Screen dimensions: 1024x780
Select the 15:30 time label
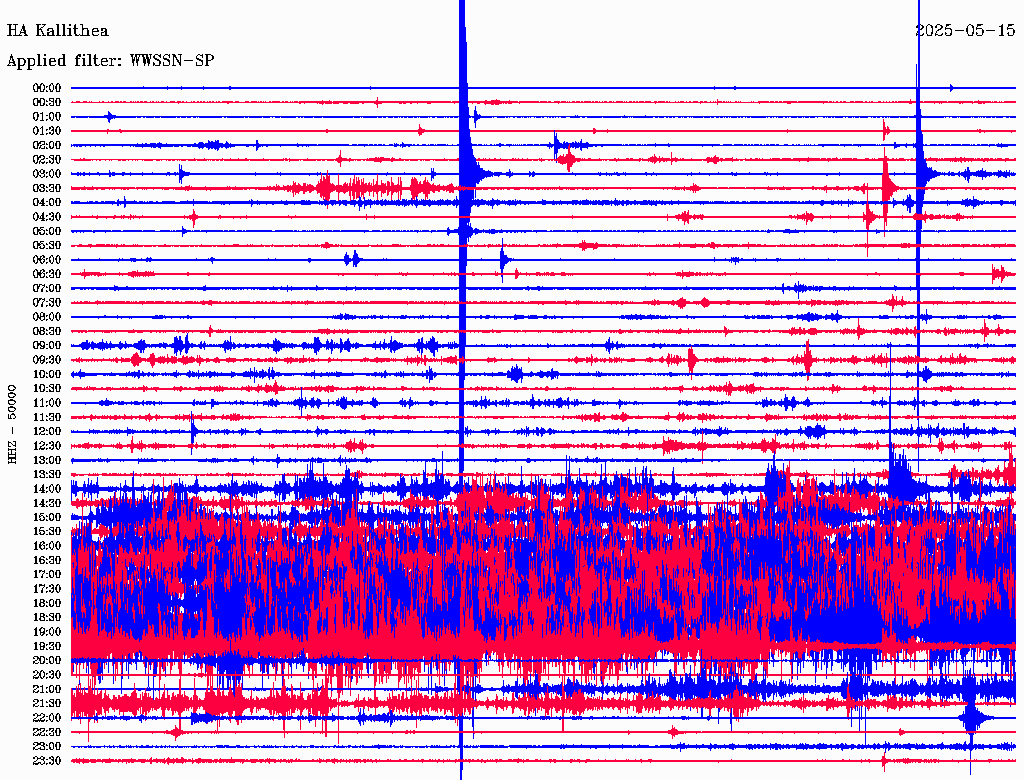pyautogui.click(x=47, y=532)
